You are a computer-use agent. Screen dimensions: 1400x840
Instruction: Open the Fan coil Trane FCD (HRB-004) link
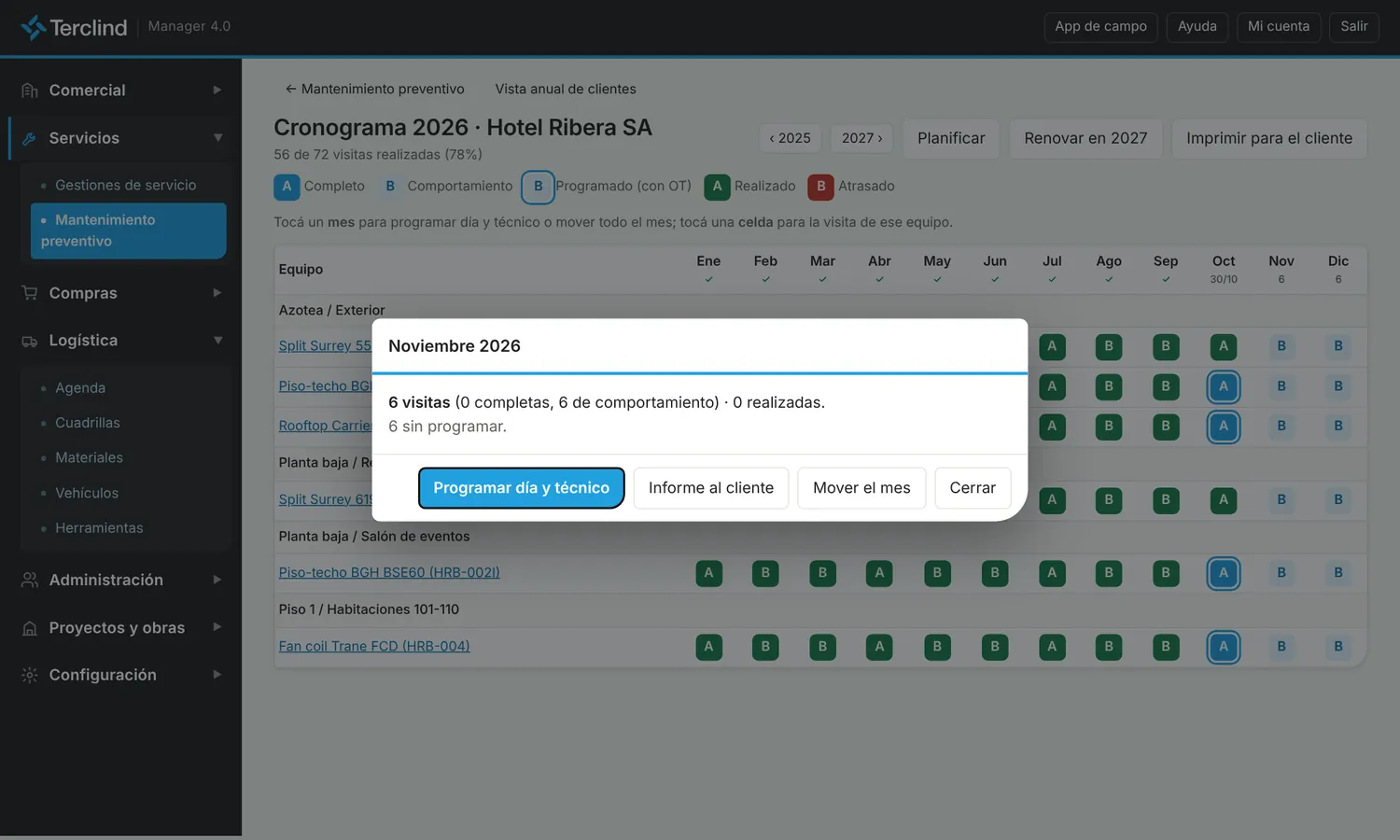pyautogui.click(x=374, y=646)
